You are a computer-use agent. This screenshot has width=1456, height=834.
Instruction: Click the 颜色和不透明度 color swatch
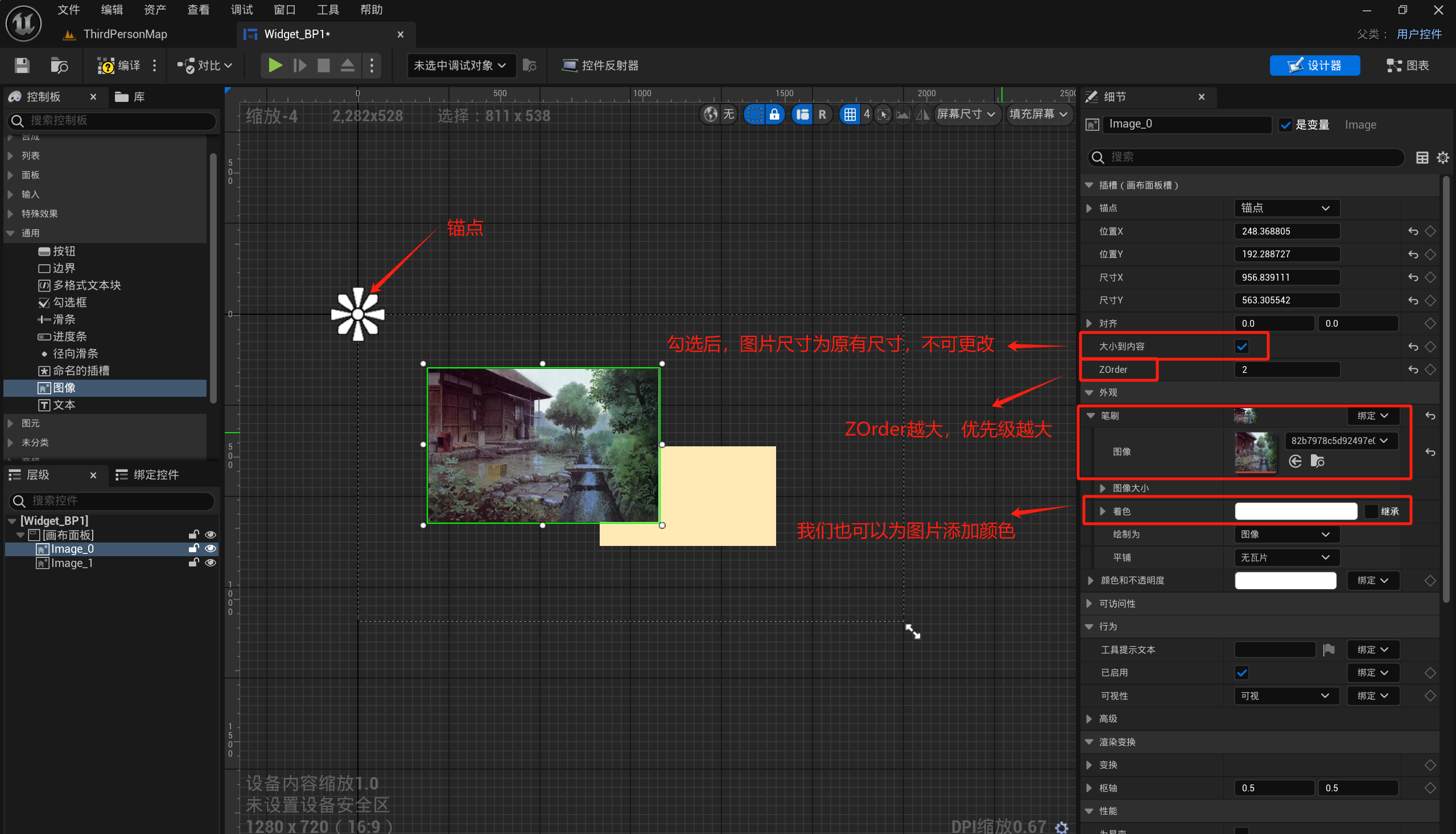click(x=1285, y=581)
